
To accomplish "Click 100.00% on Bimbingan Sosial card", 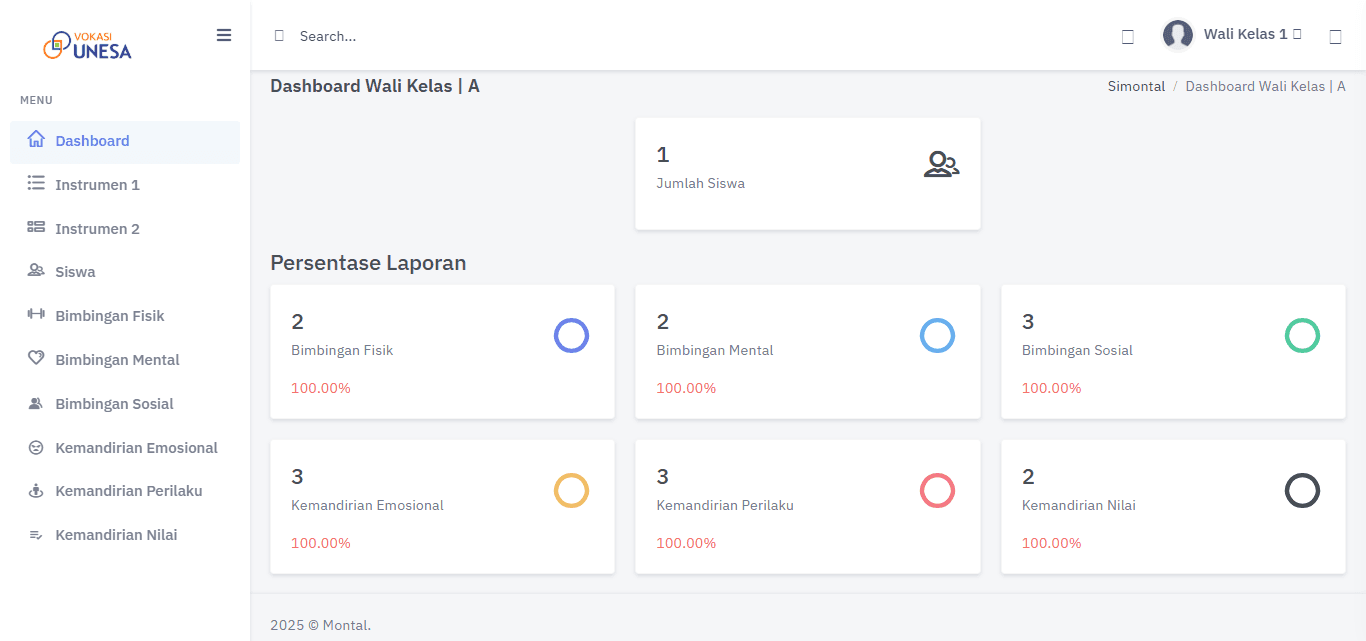I will (1051, 388).
